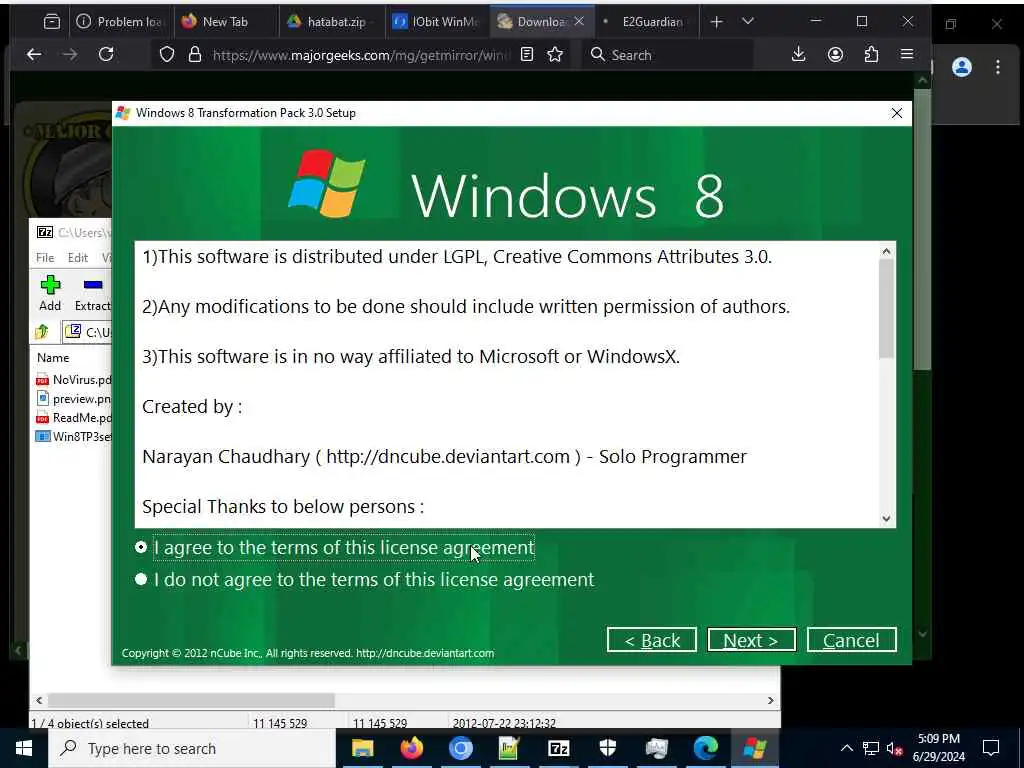Select Win8TP3setup file in 7-Zip list

tap(74, 436)
